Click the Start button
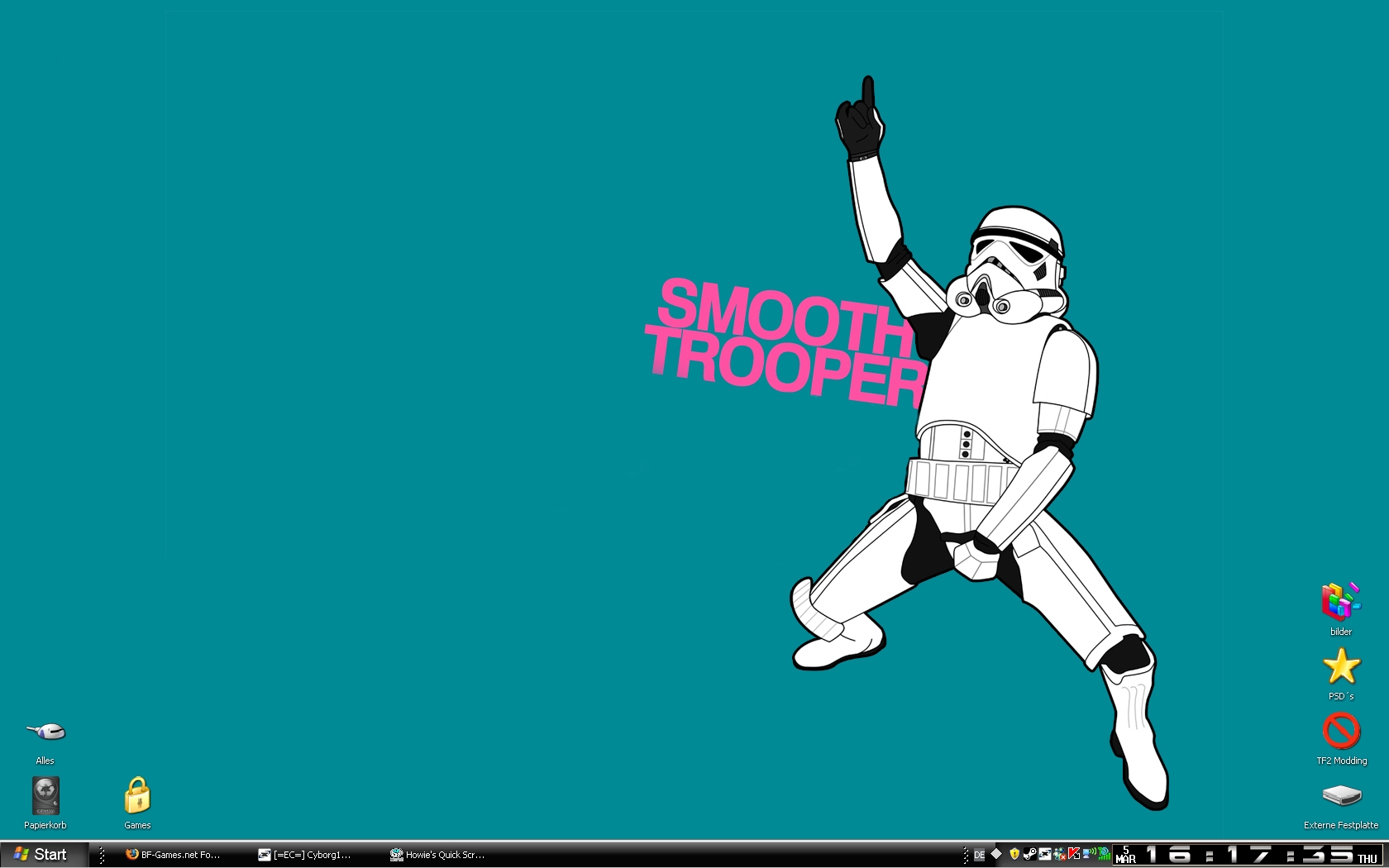This screenshot has width=1389, height=868. pos(44,855)
